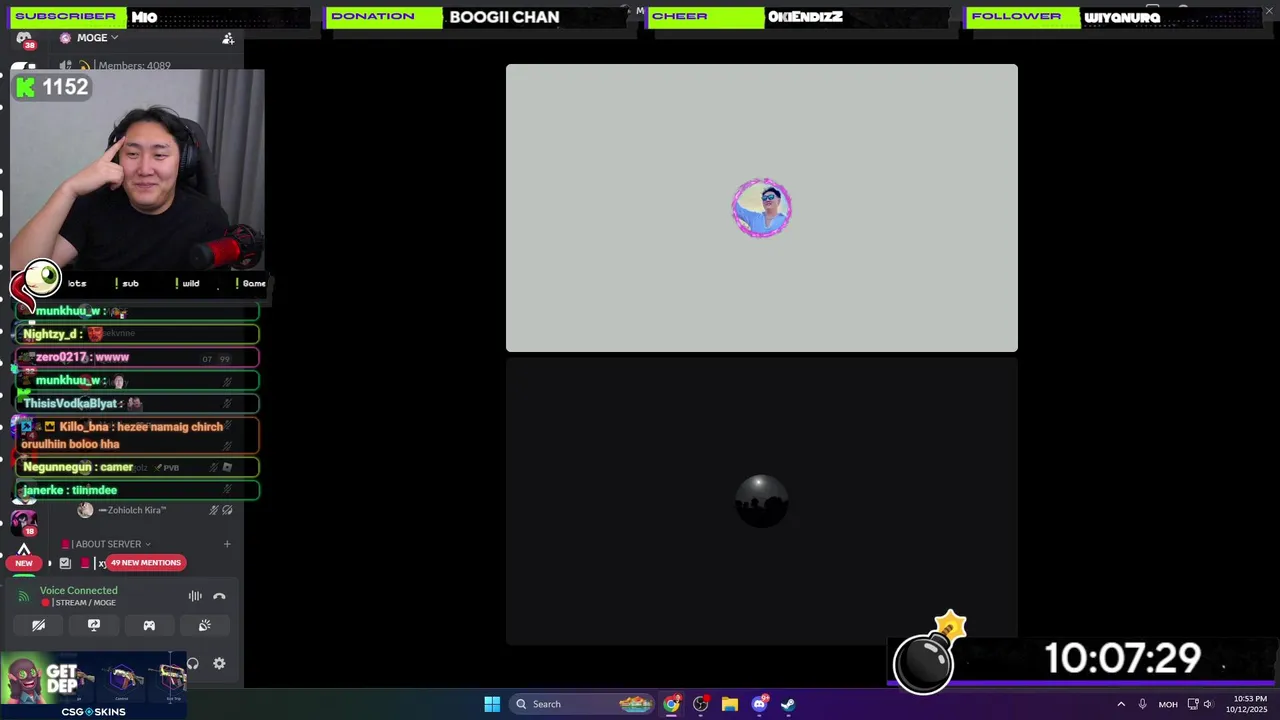1280x720 pixels.
Task: Open the Voice Connected status details
Action: pyautogui.click(x=78, y=590)
